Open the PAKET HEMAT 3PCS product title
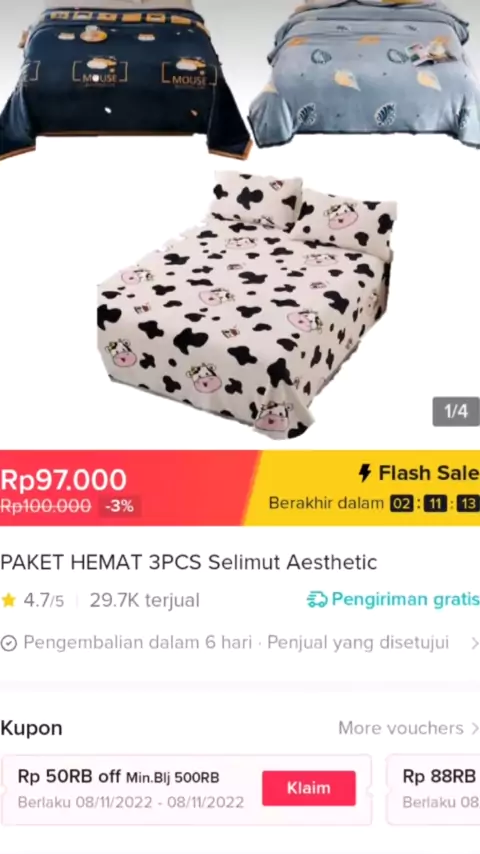Image resolution: width=480 pixels, height=854 pixels. click(x=189, y=562)
